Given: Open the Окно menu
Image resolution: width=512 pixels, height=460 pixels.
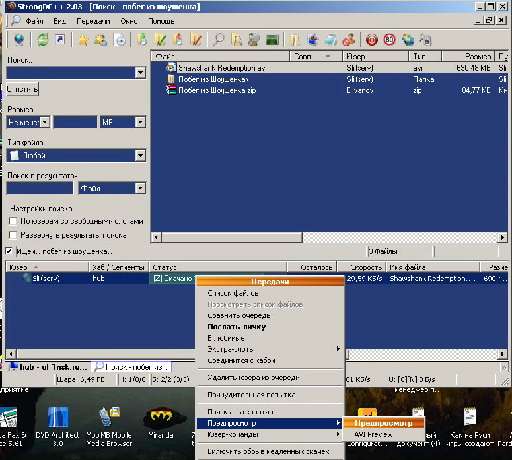Looking at the screenshot, I should coord(129,21).
